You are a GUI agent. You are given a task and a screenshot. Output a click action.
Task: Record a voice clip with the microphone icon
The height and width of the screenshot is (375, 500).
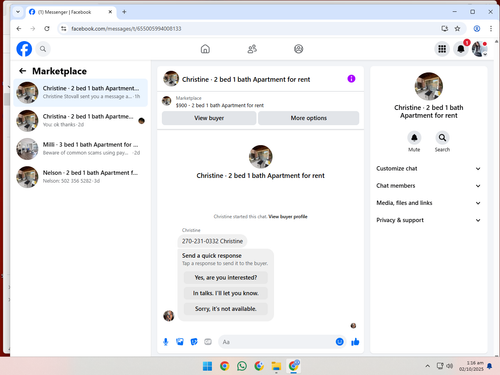click(x=166, y=342)
